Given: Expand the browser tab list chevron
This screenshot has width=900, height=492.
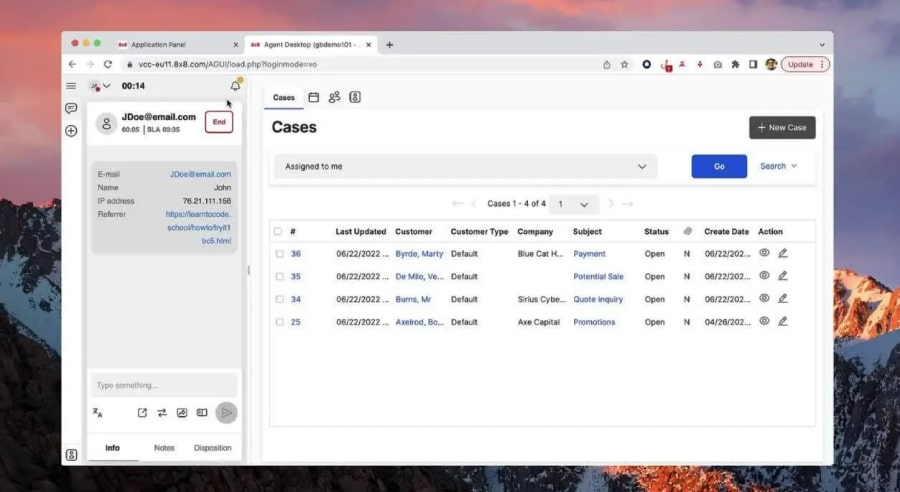Looking at the screenshot, I should (x=822, y=45).
